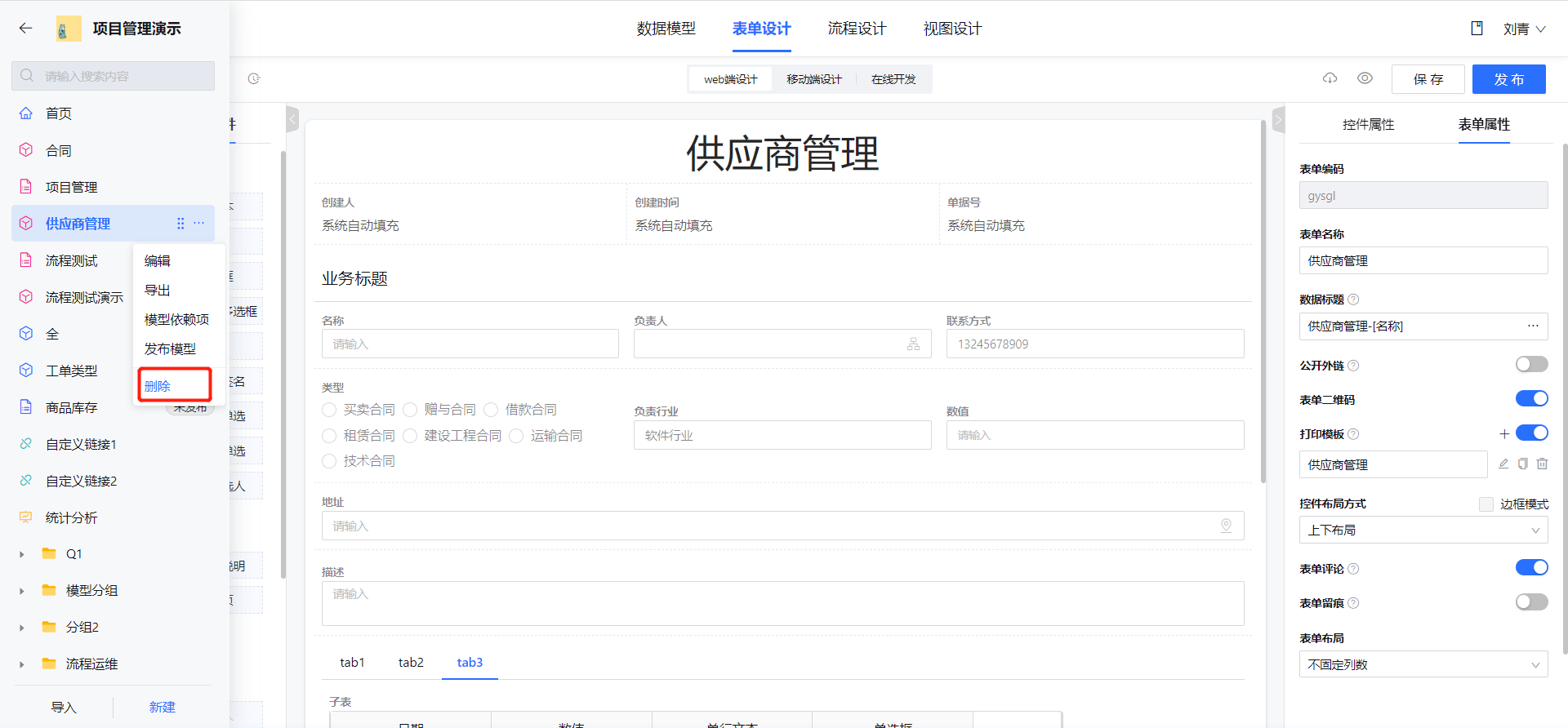Open the 表单布局 不固定列数 dropdown
Screen dimensions: 1568x728
1423,664
